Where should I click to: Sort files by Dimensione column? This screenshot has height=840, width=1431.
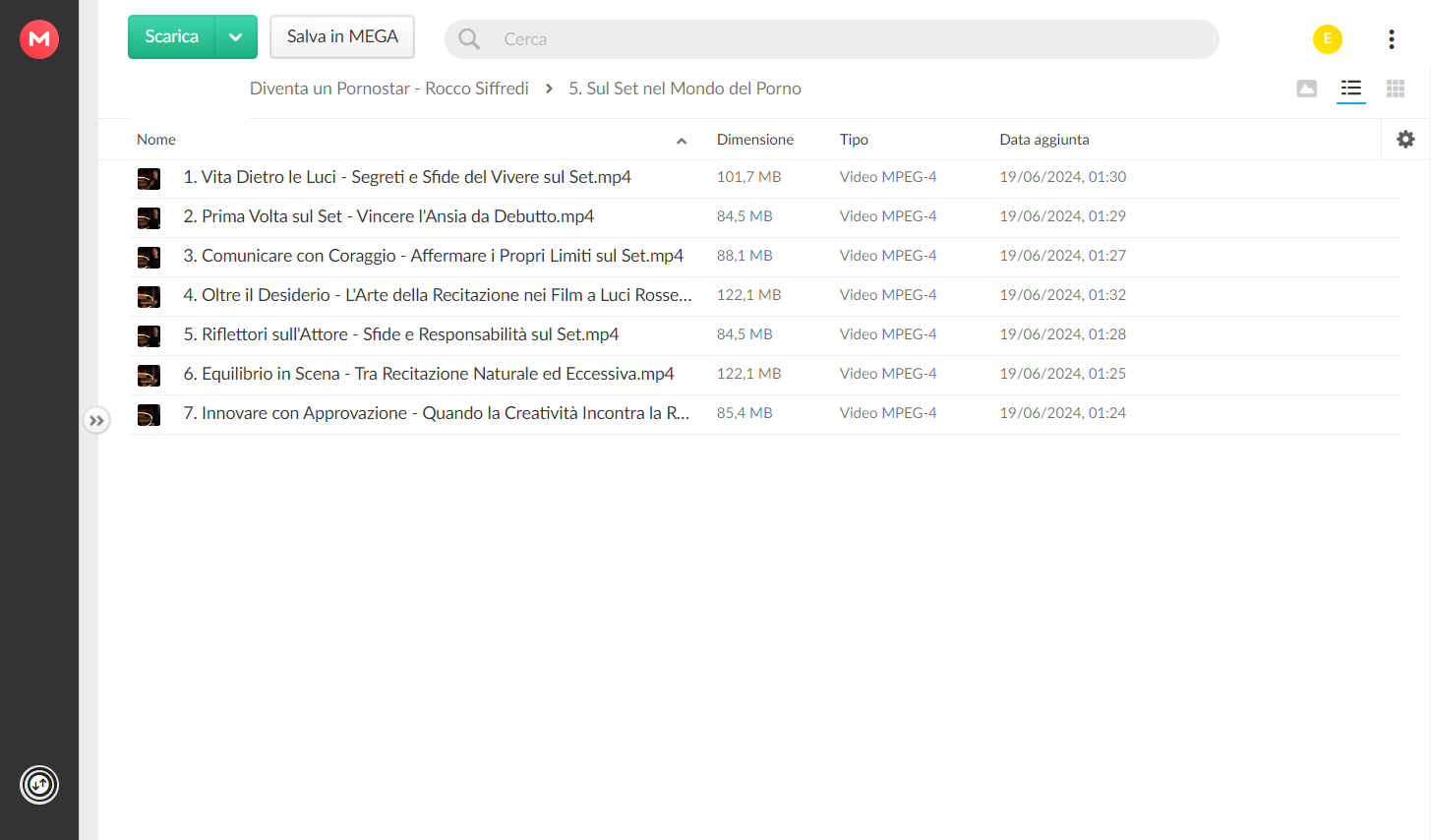[x=755, y=140]
